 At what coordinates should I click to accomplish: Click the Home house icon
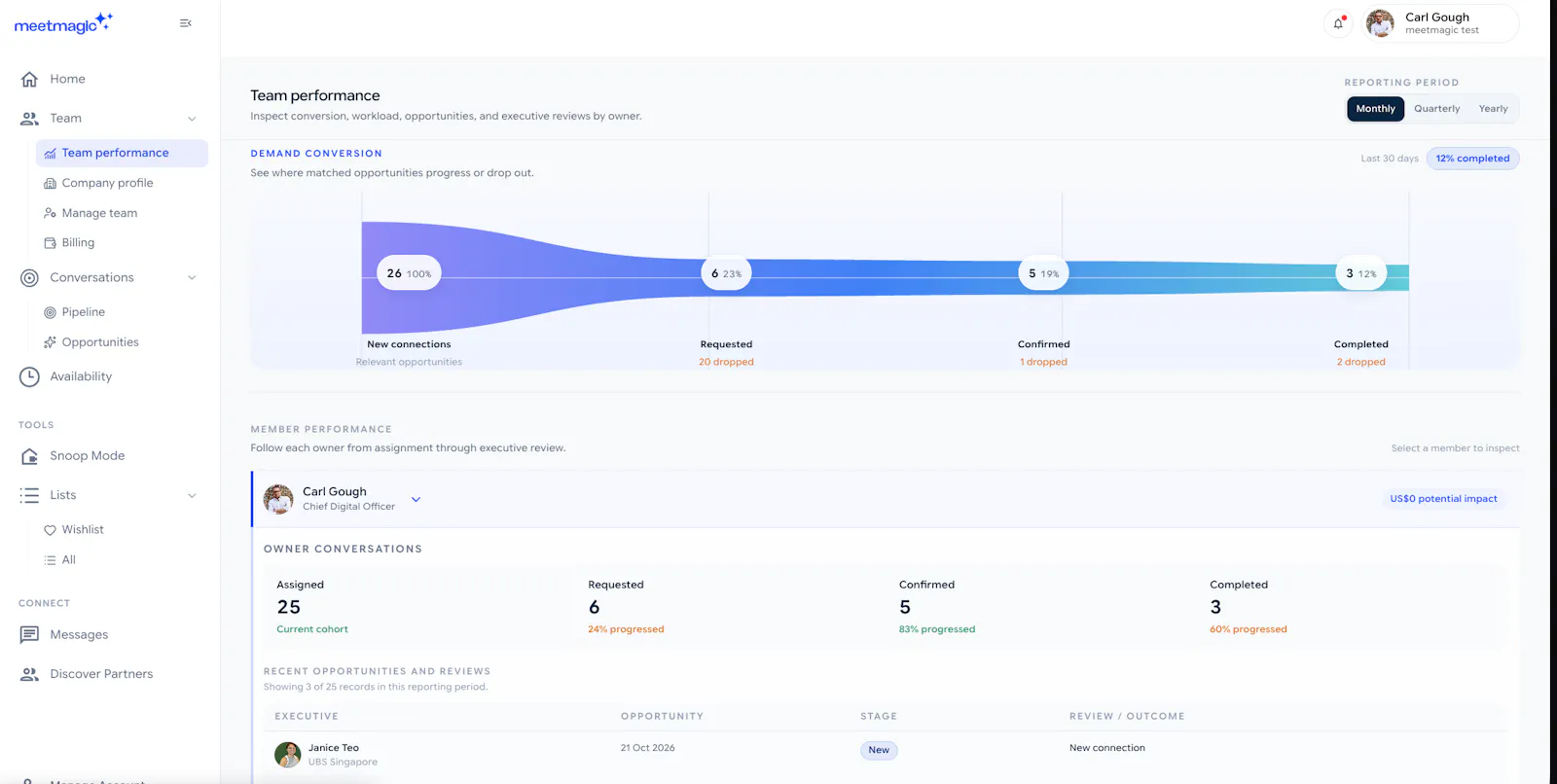pyautogui.click(x=30, y=79)
